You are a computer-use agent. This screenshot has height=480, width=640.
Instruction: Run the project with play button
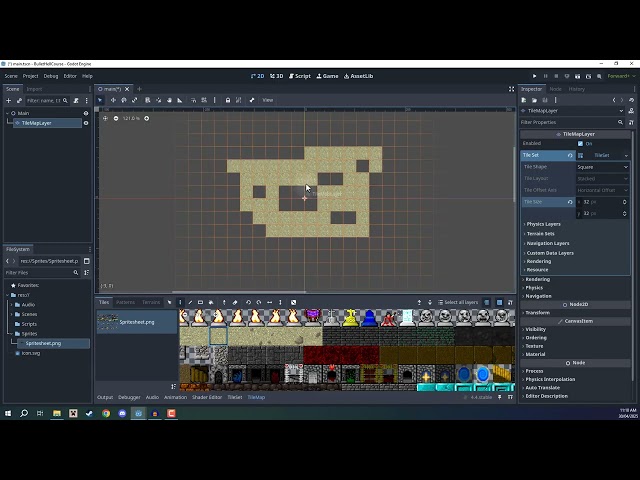pyautogui.click(x=534, y=76)
